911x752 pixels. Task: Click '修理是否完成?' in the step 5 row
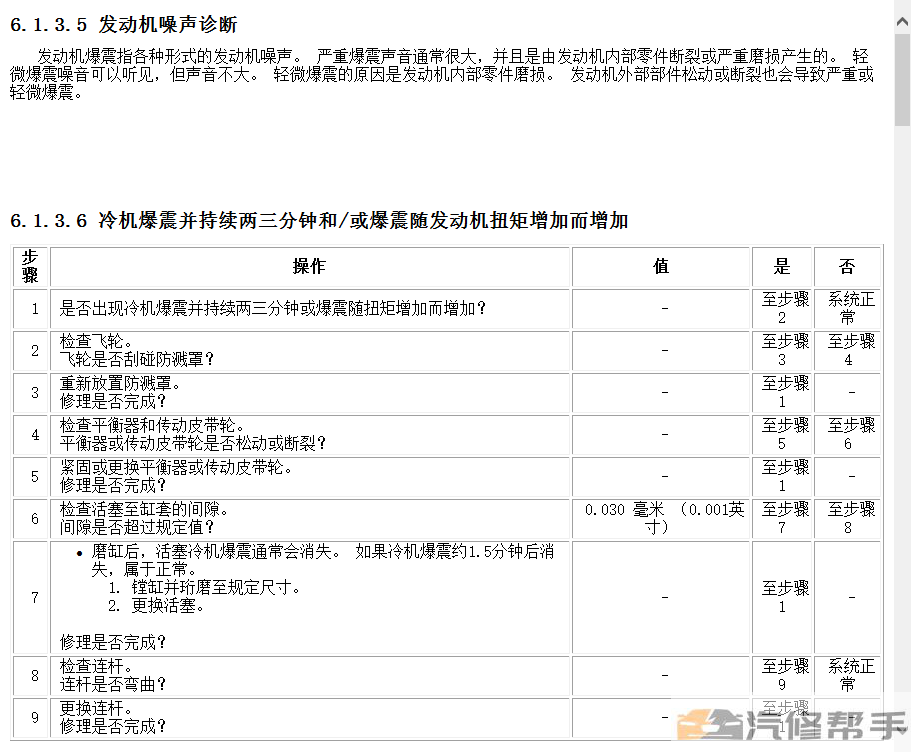point(113,485)
